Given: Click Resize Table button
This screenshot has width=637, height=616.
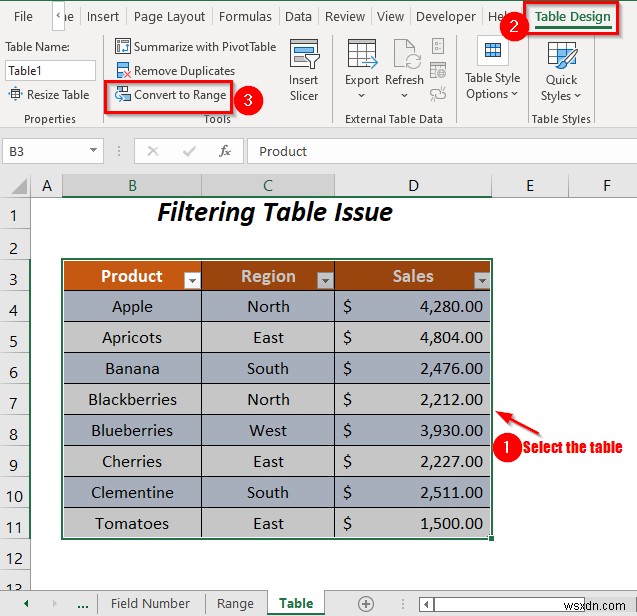Looking at the screenshot, I should click(x=50, y=95).
